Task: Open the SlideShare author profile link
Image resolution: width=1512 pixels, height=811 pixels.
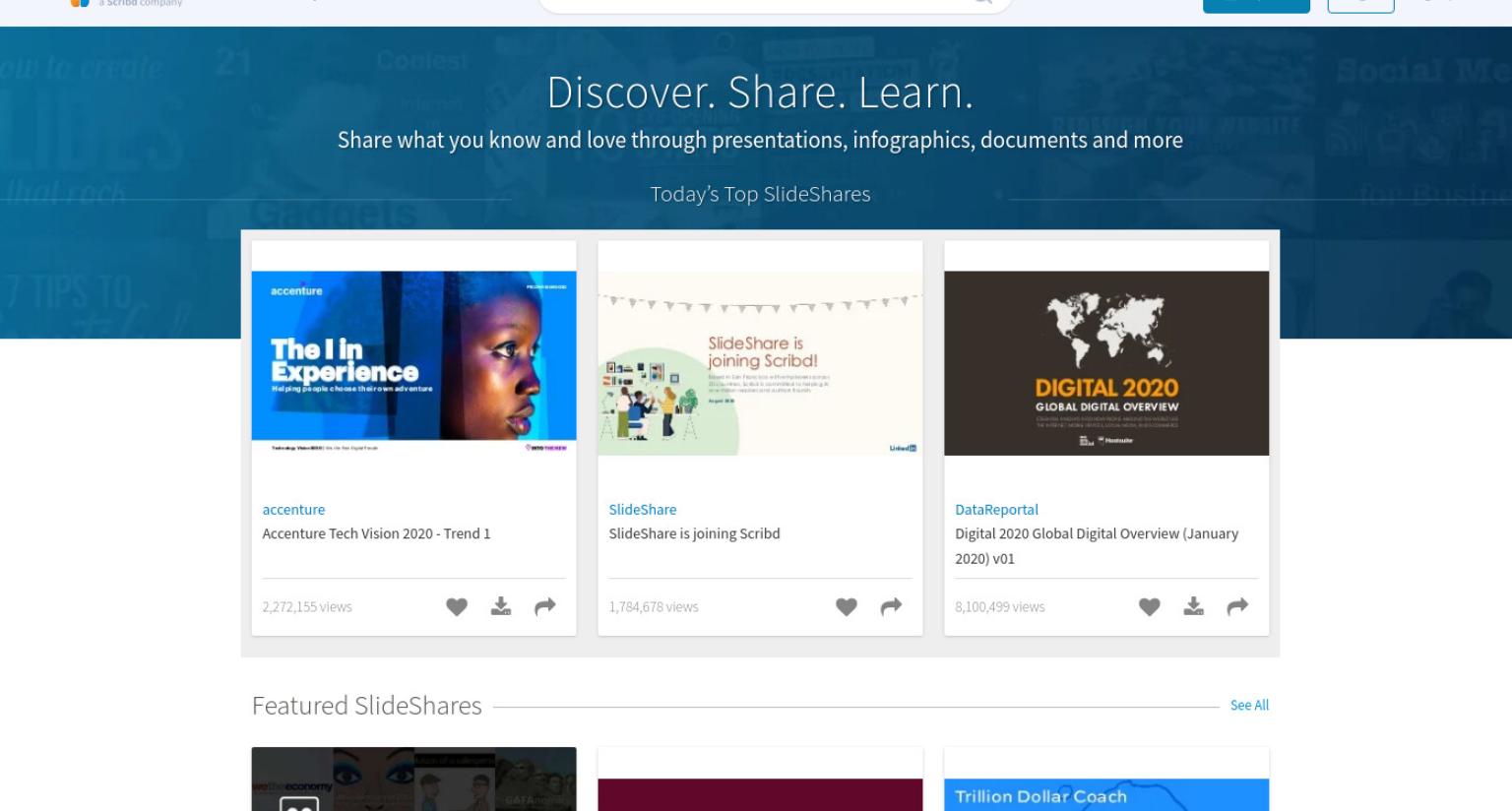Action: point(643,509)
